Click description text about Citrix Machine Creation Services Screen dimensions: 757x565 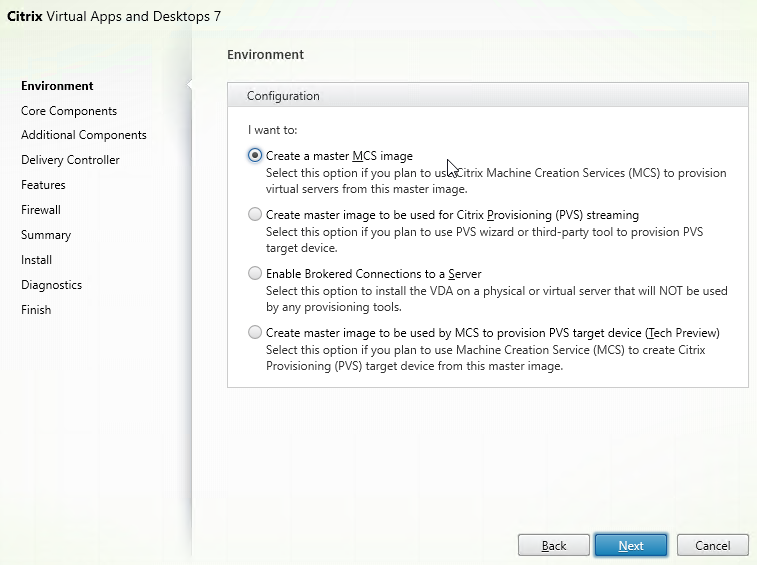(x=496, y=181)
